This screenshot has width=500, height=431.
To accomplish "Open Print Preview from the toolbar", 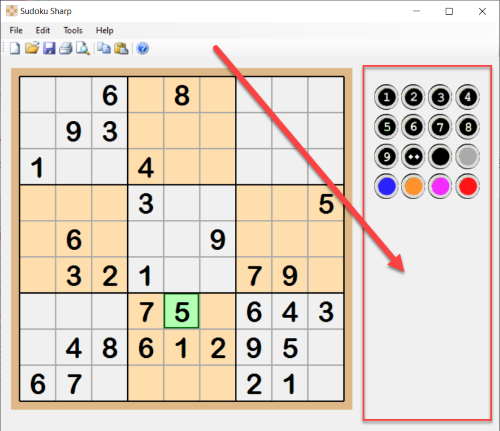I will 83,49.
